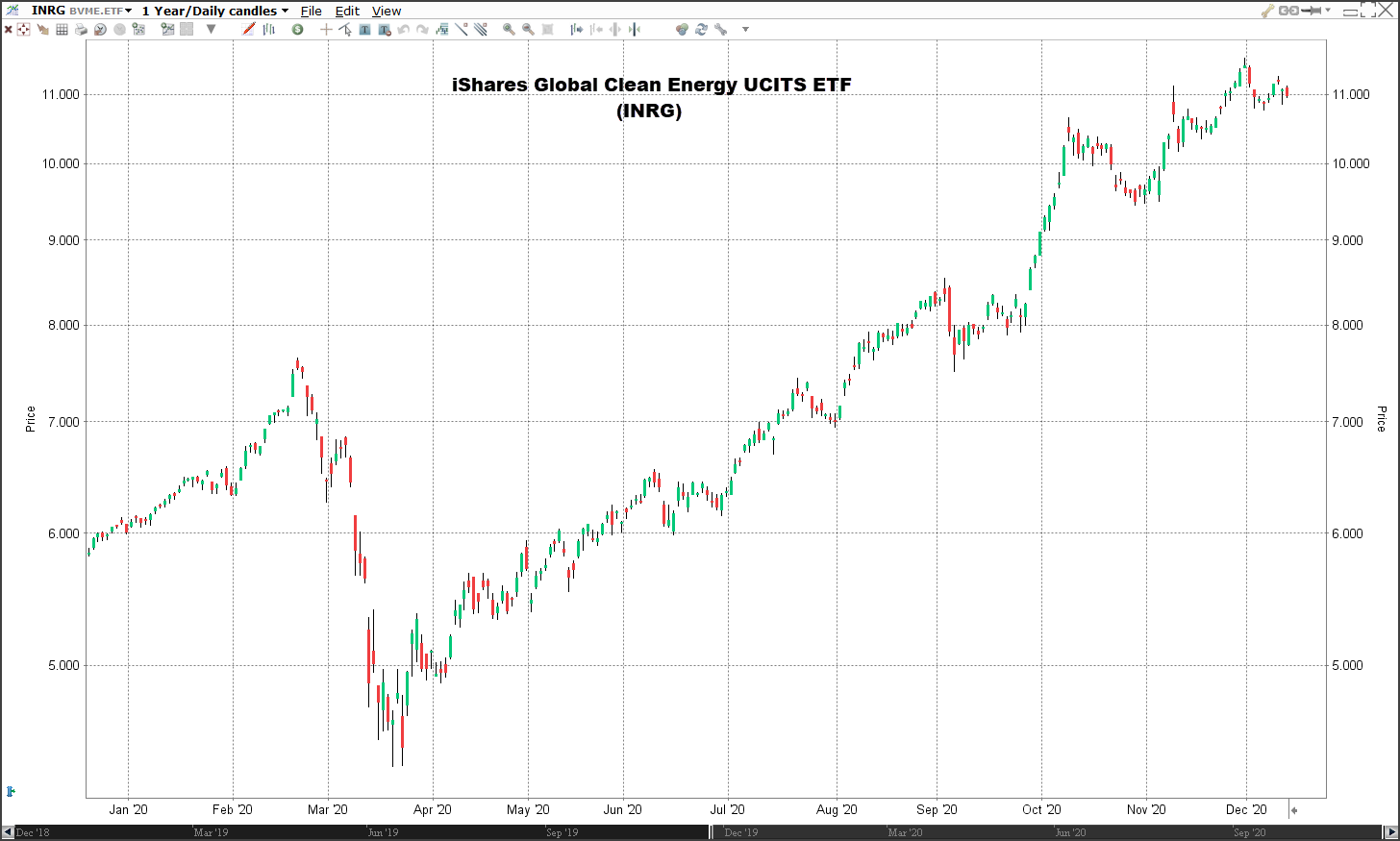The height and width of the screenshot is (841, 1400).
Task: Click the vertical Price label on left
Action: tap(30, 419)
